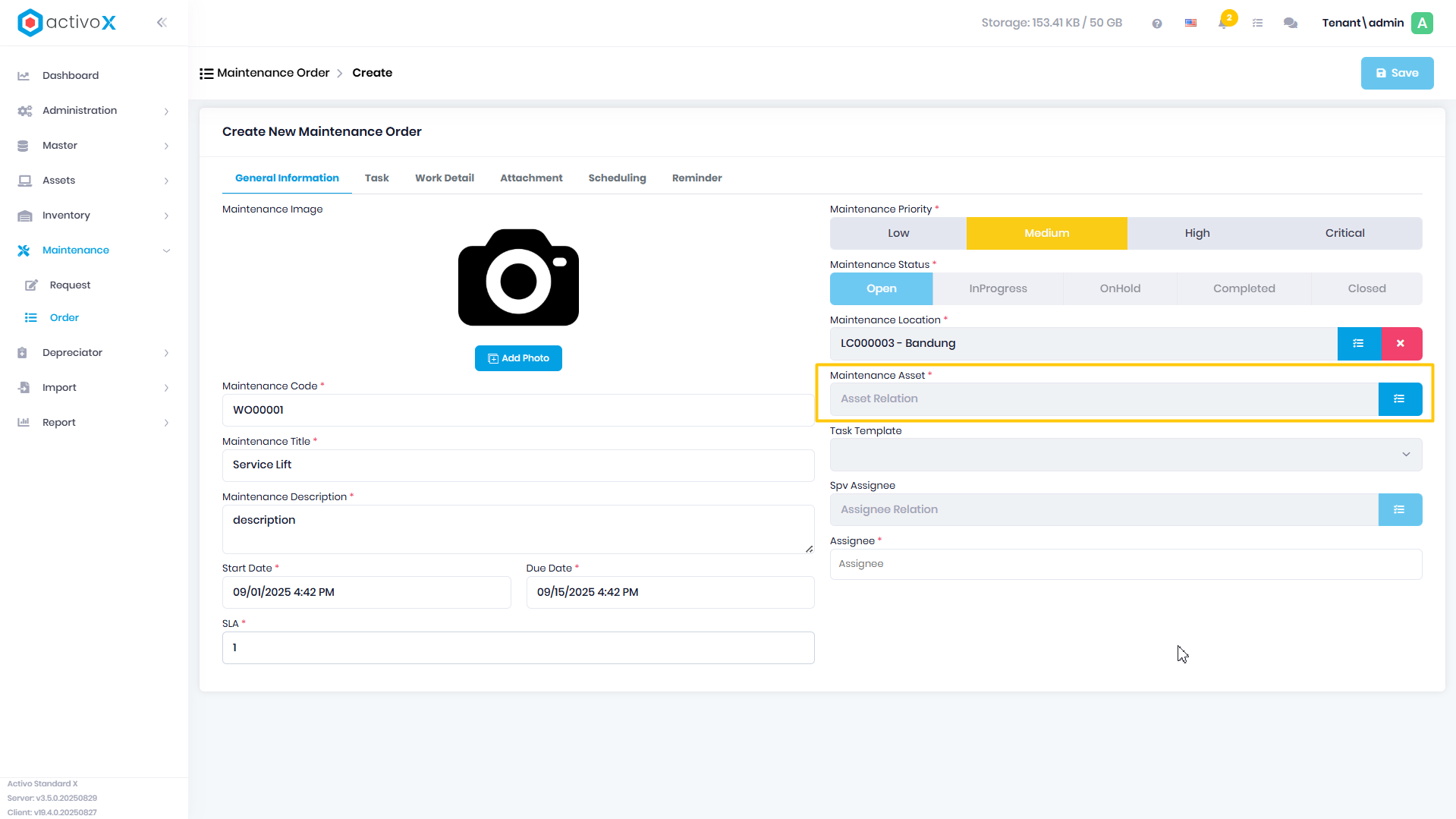Open notifications bell icon
Screen dimensions: 1456x819
click(1223, 23)
